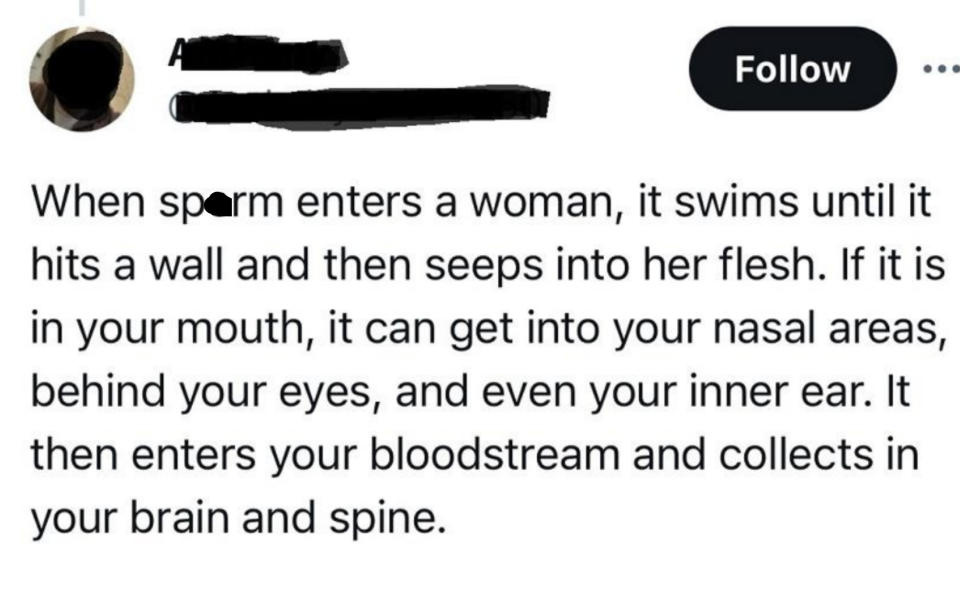The height and width of the screenshot is (589, 960).
Task: Expand the tweet by clicking its text
Action: (480, 360)
